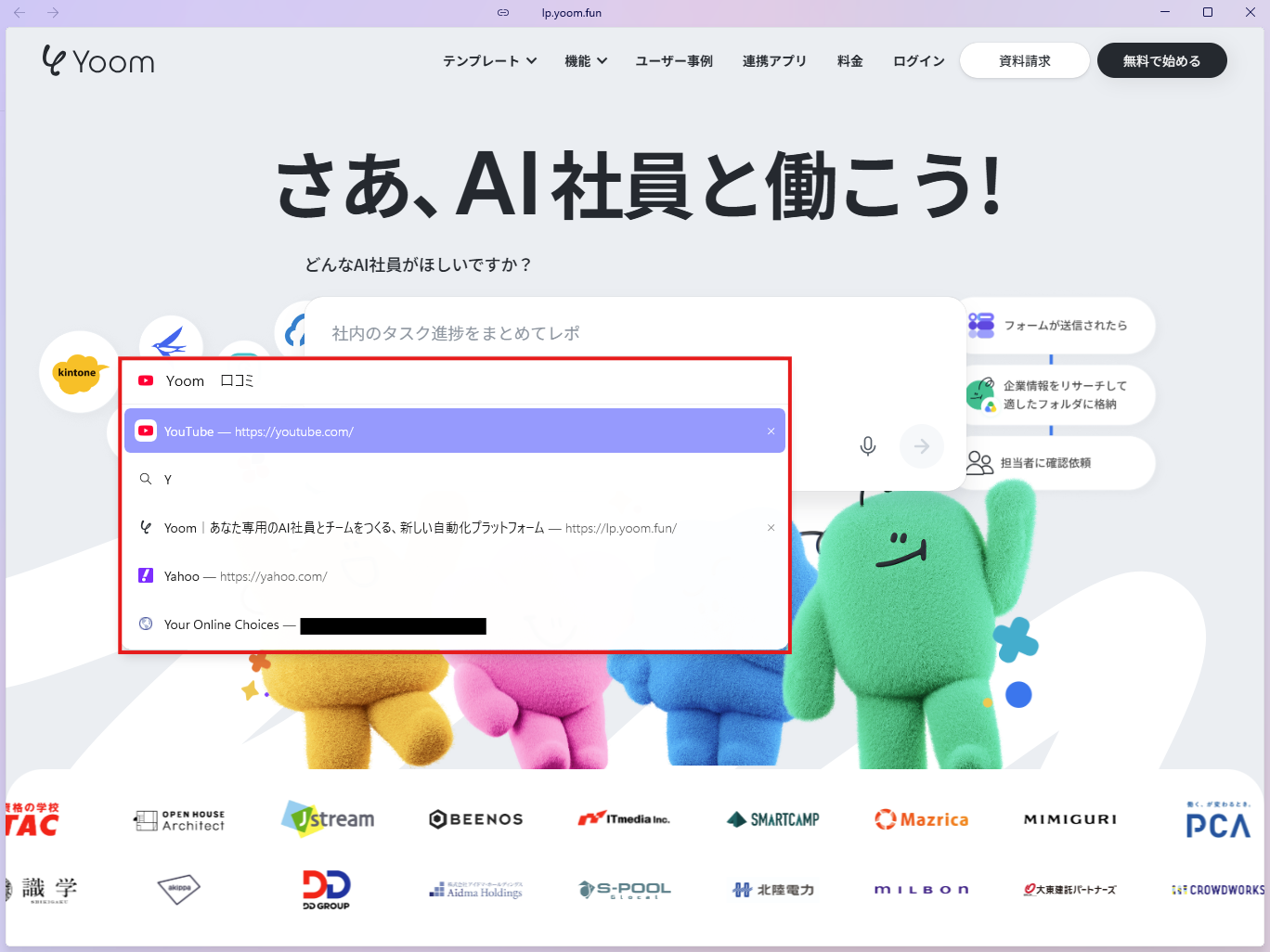Click the OPEN HOUSE Architect logo
Screen dimensions: 1270x952
tap(179, 820)
